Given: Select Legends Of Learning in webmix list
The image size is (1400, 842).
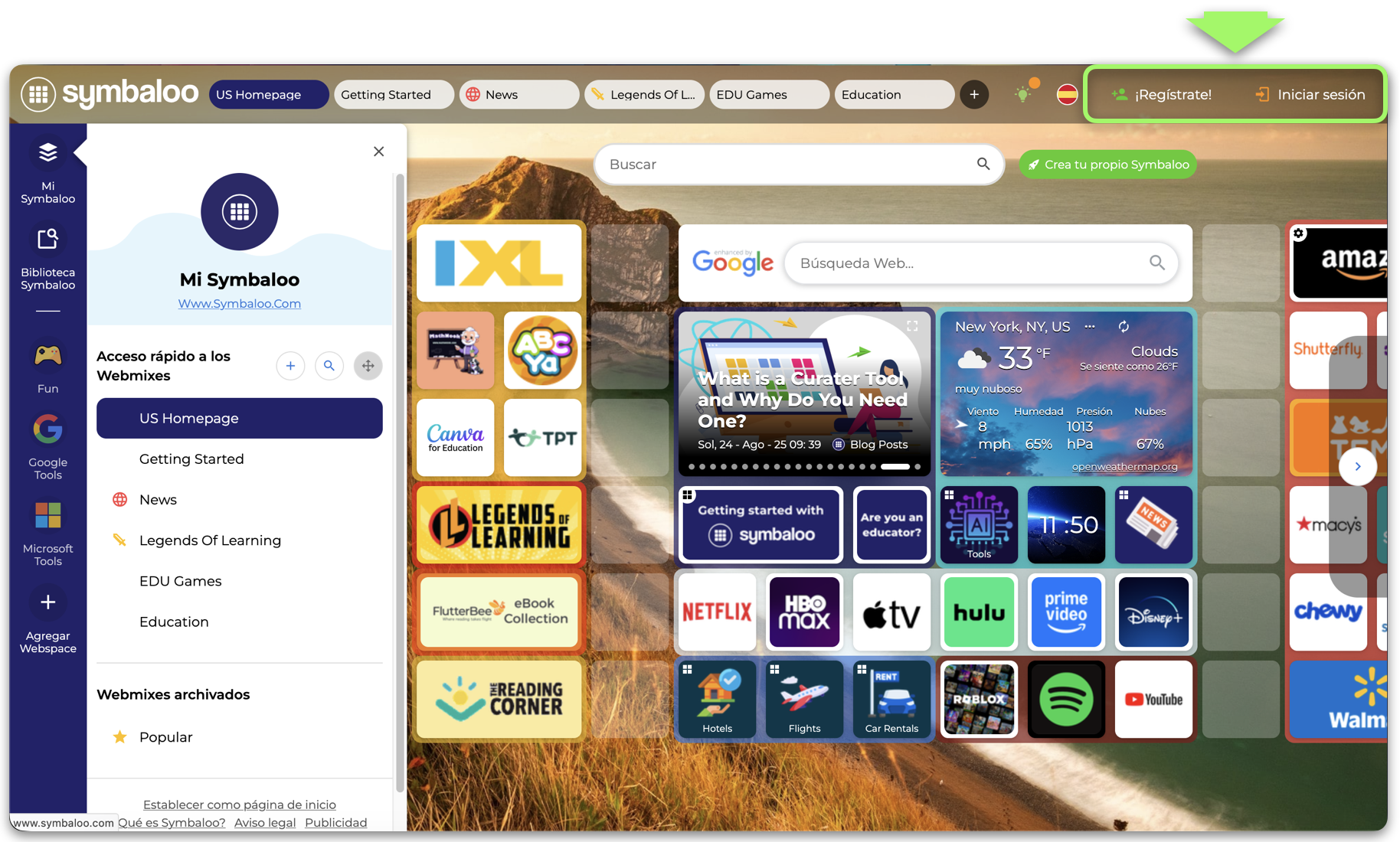Looking at the screenshot, I should coord(240,540).
